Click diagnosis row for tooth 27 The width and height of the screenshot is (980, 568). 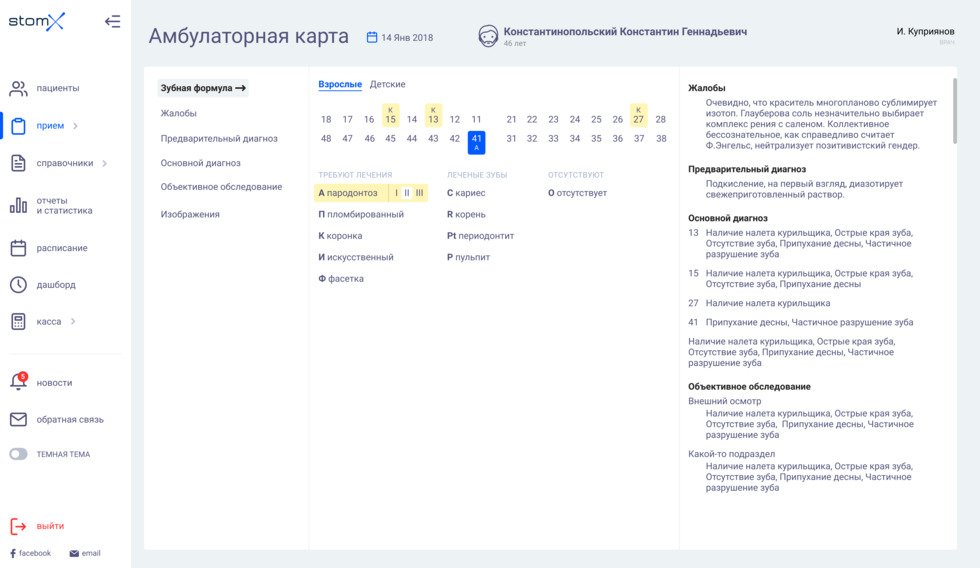759,303
